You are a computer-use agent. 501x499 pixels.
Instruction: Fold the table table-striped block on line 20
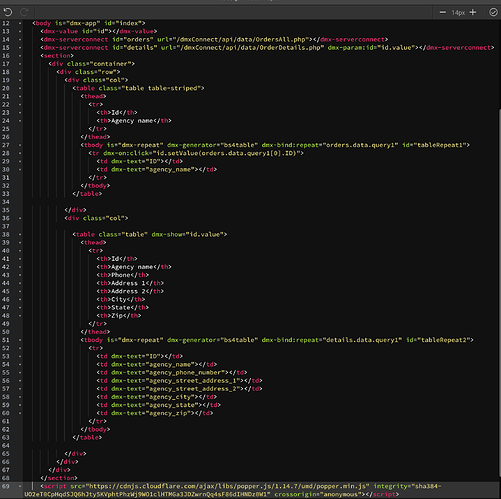20,88
